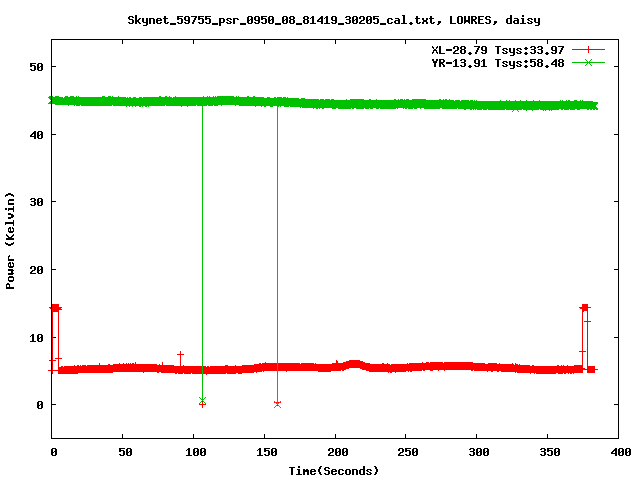Click the red bump near 213 seconds
Viewport: 640px width, 480px height.
click(x=354, y=364)
